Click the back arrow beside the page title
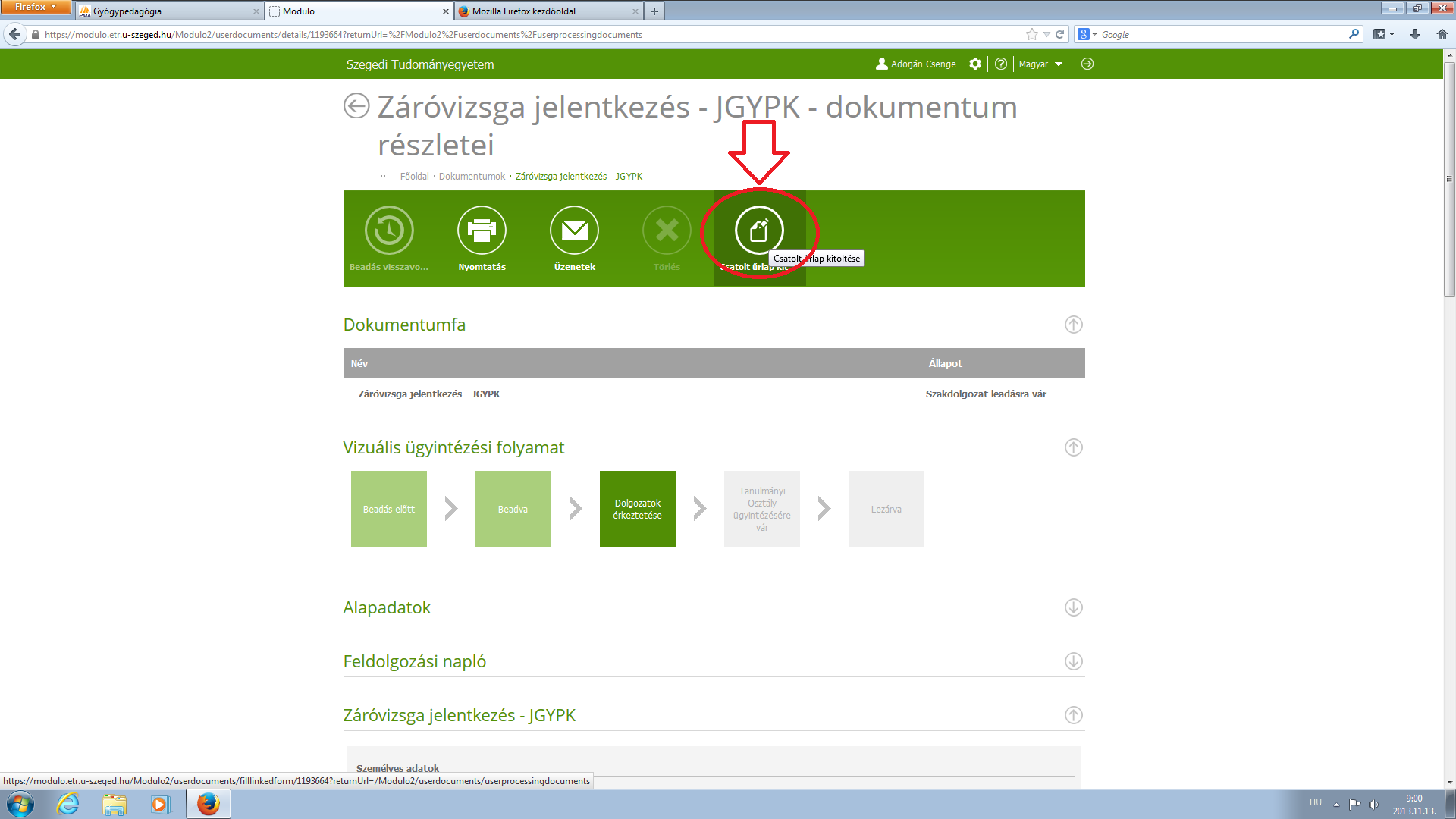 [356, 106]
